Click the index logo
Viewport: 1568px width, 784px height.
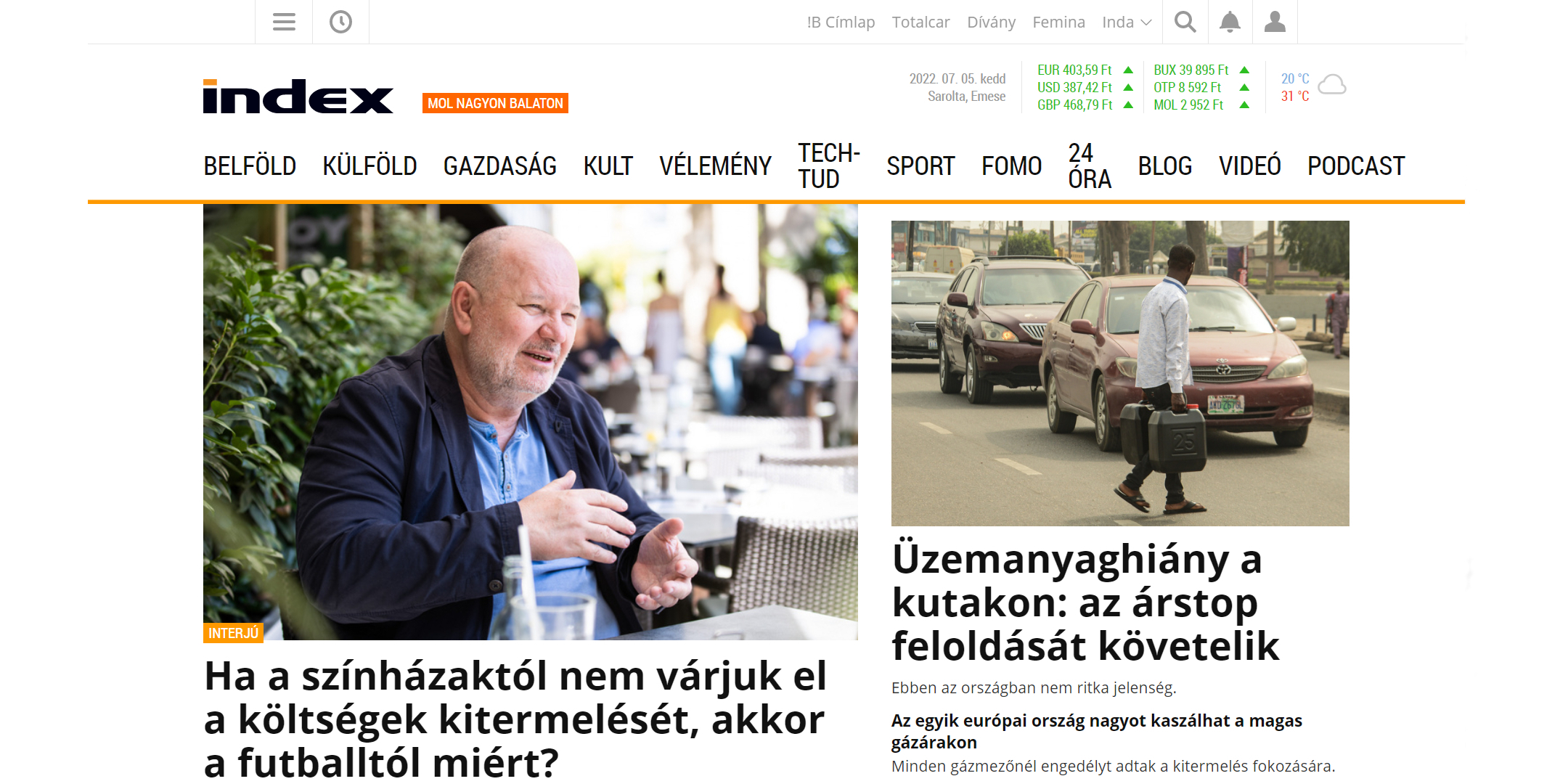coord(298,97)
